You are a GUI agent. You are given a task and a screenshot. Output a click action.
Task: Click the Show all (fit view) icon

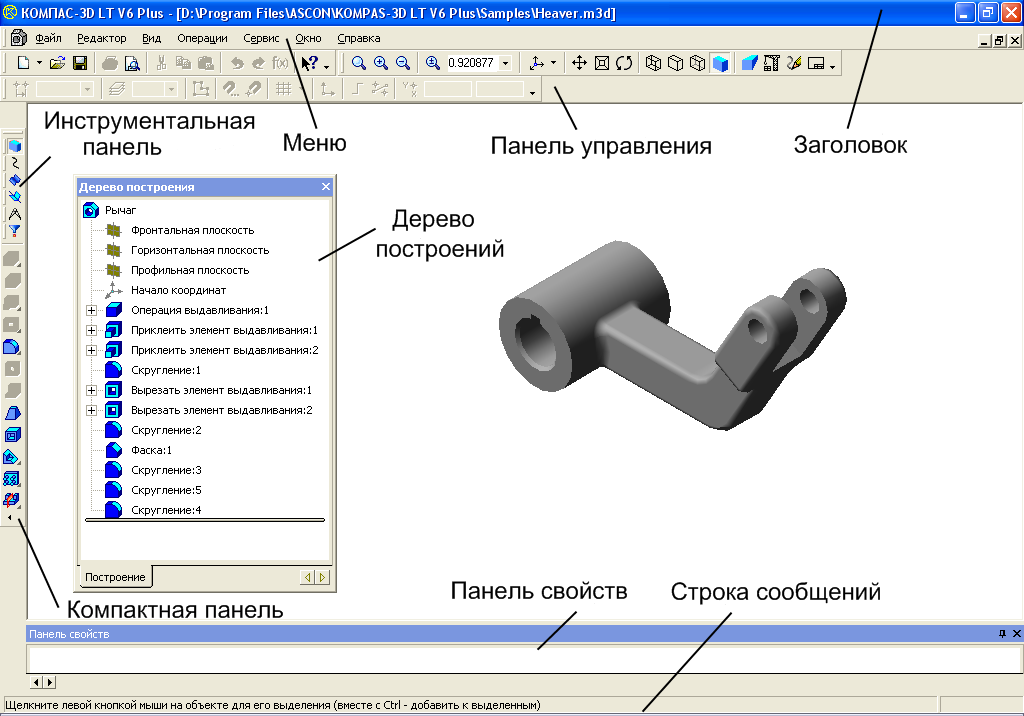pos(602,63)
